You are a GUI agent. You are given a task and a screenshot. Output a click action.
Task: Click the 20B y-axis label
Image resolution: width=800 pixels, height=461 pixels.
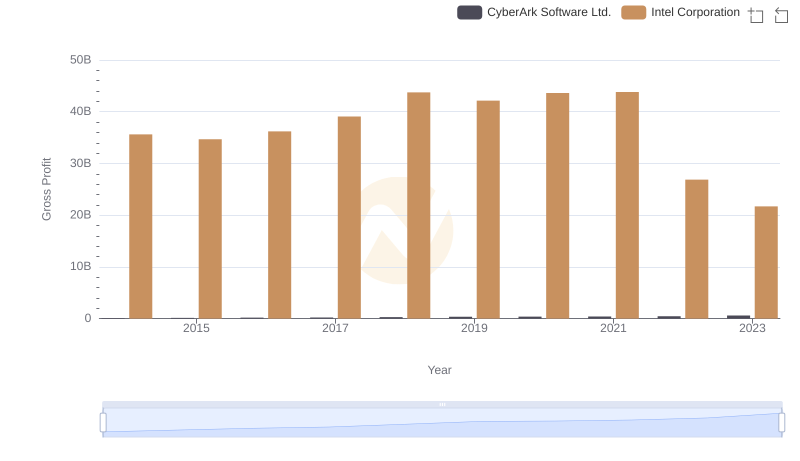[81, 215]
